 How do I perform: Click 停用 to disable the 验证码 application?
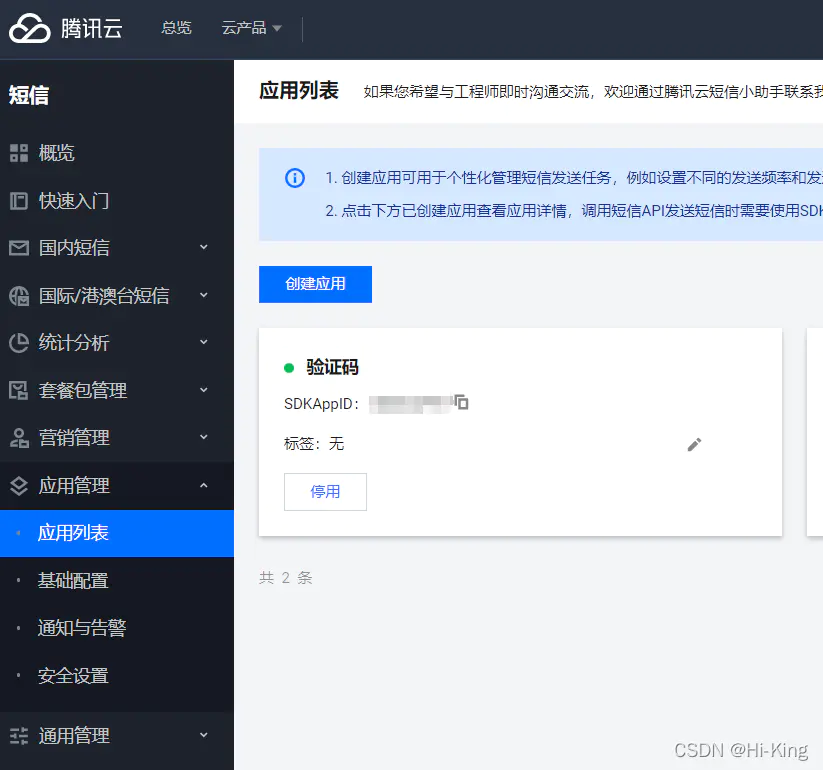point(325,491)
